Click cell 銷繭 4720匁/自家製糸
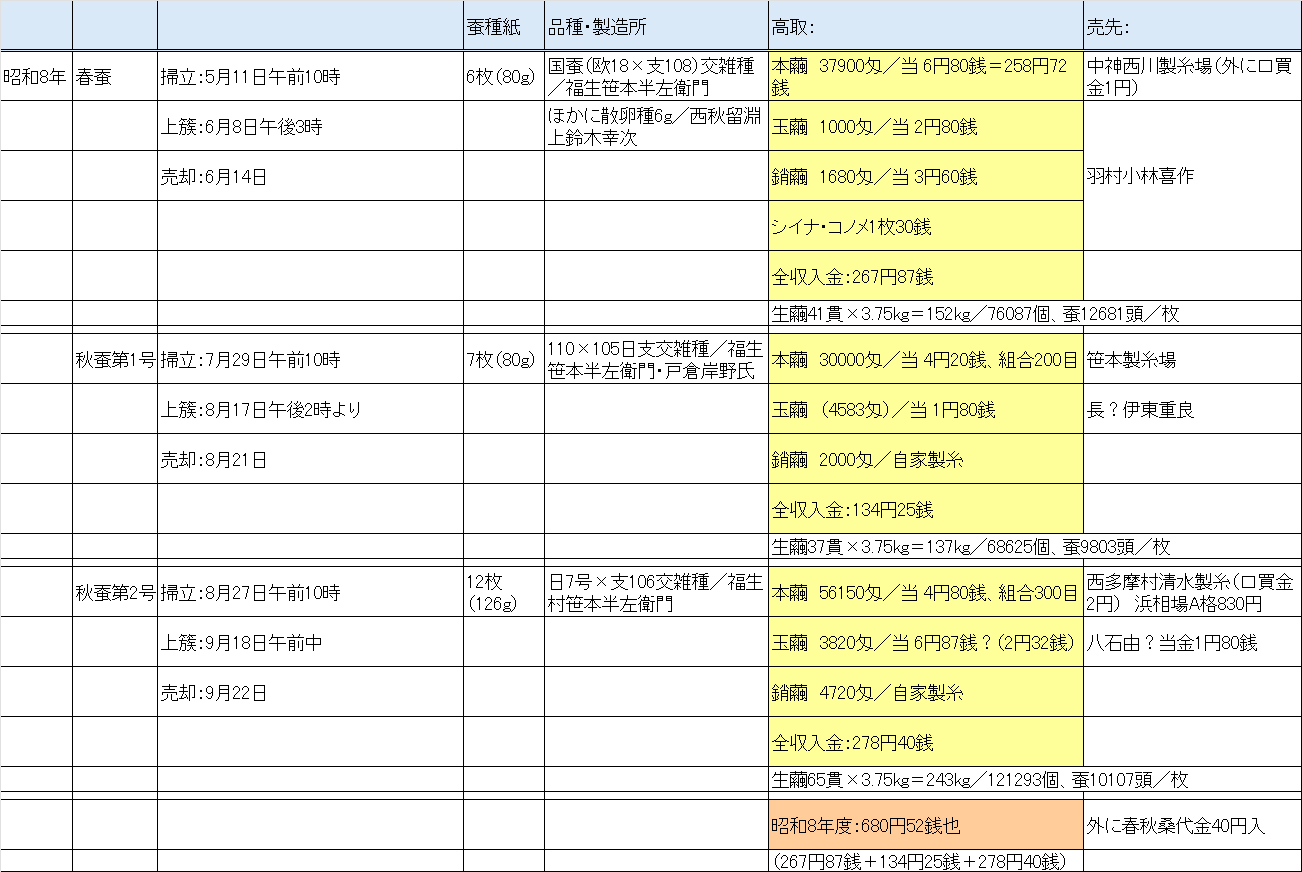The image size is (1302, 872). pyautogui.click(x=926, y=692)
